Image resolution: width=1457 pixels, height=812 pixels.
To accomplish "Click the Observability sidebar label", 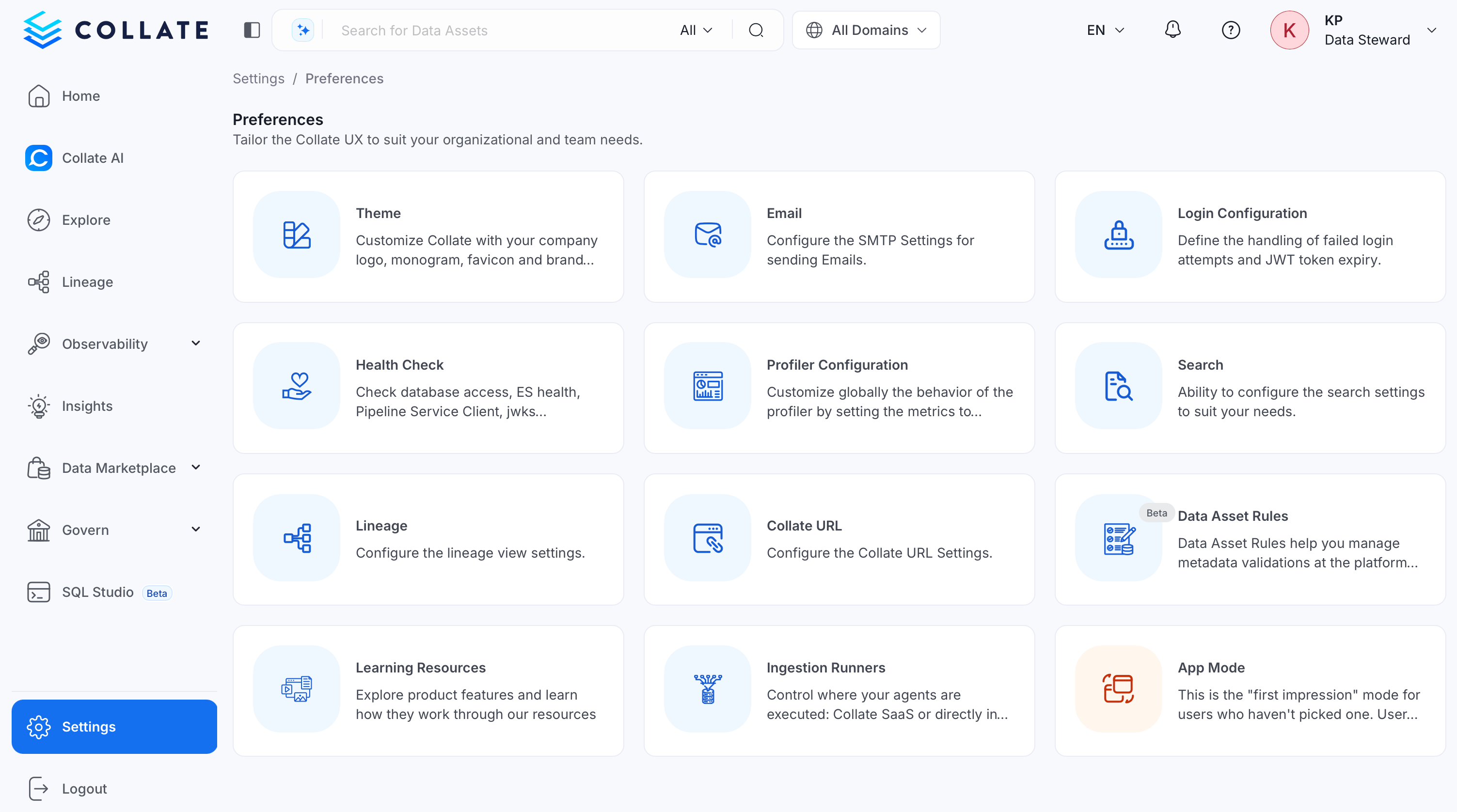I will tap(105, 344).
